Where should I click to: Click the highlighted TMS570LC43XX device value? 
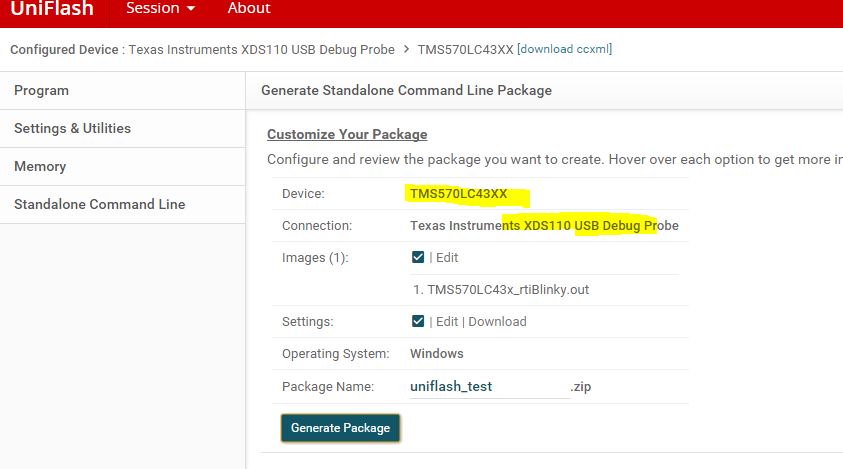[459, 194]
